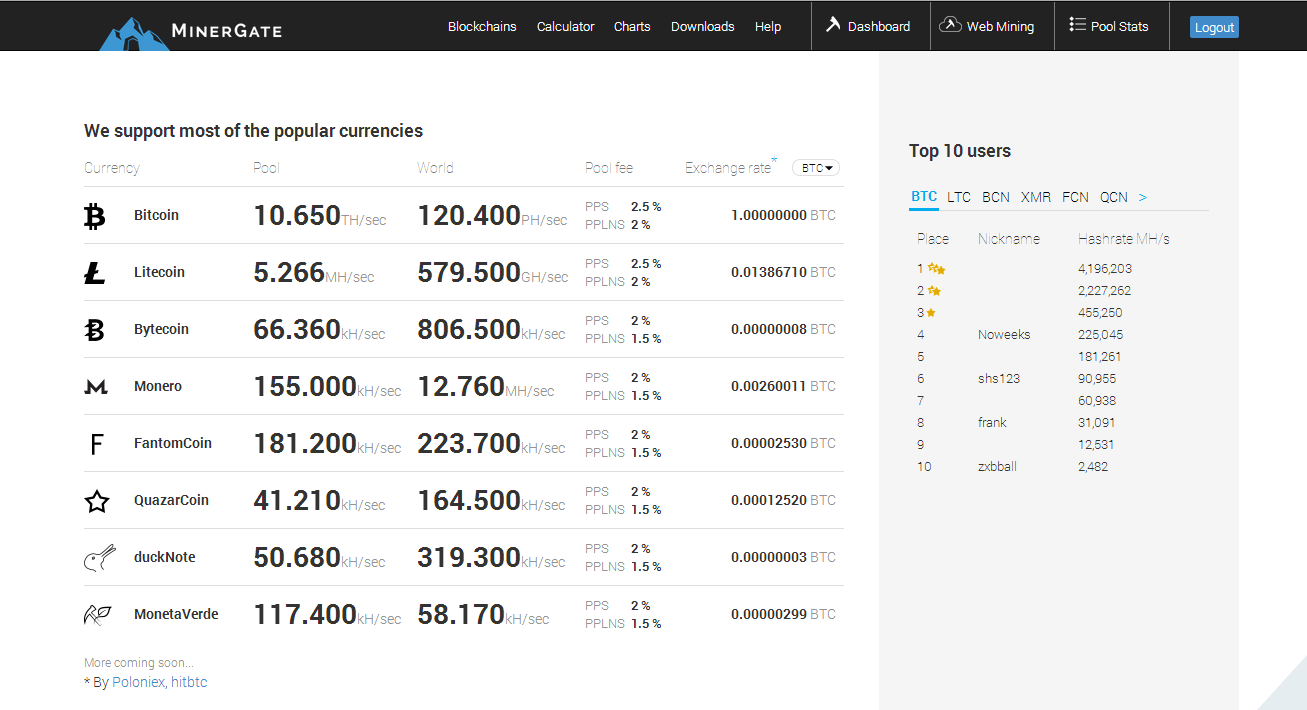Click the MonetaVerde leaf icon
The height and width of the screenshot is (710, 1307).
coord(97,614)
